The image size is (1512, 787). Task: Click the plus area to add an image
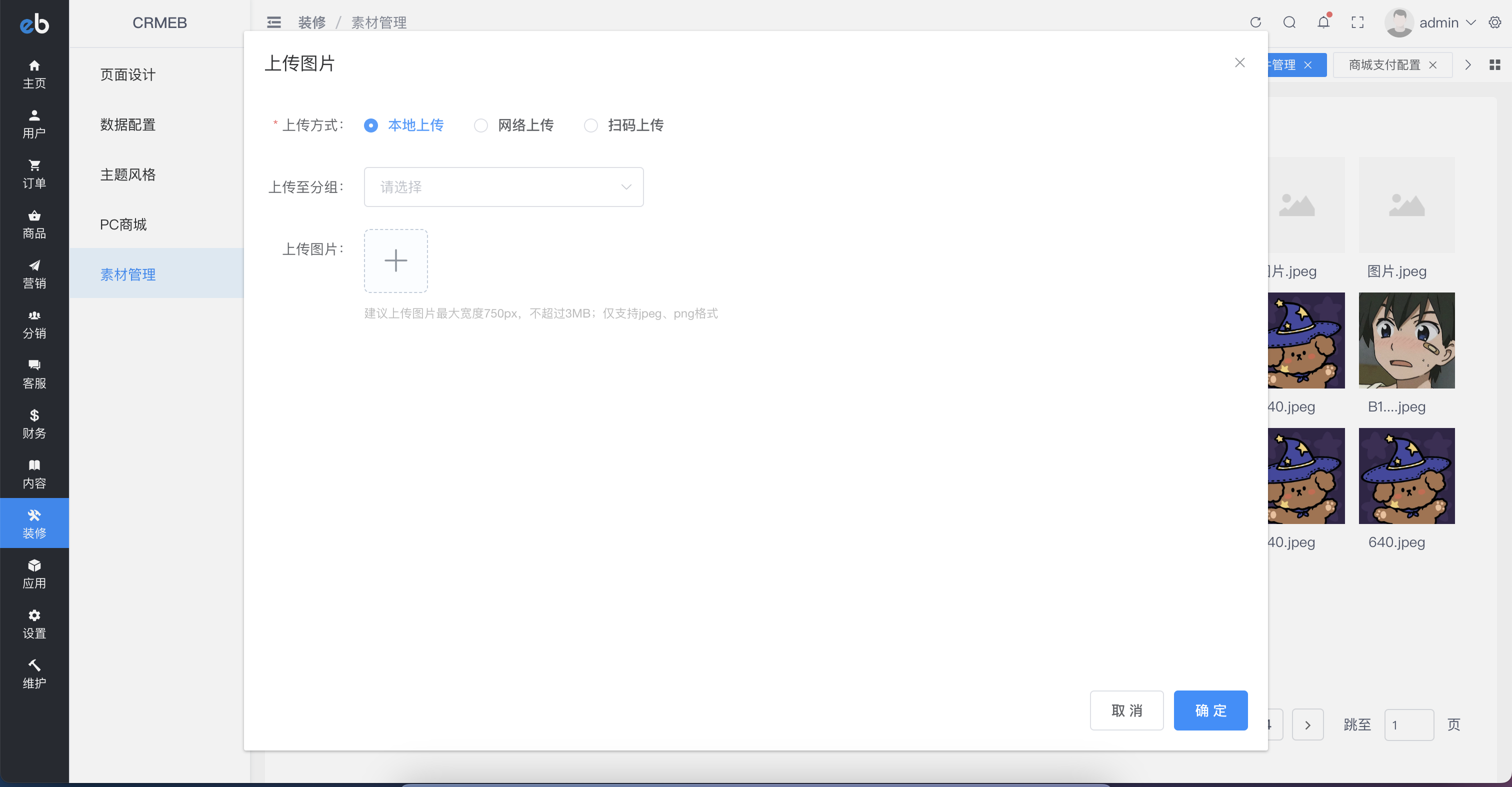click(395, 260)
